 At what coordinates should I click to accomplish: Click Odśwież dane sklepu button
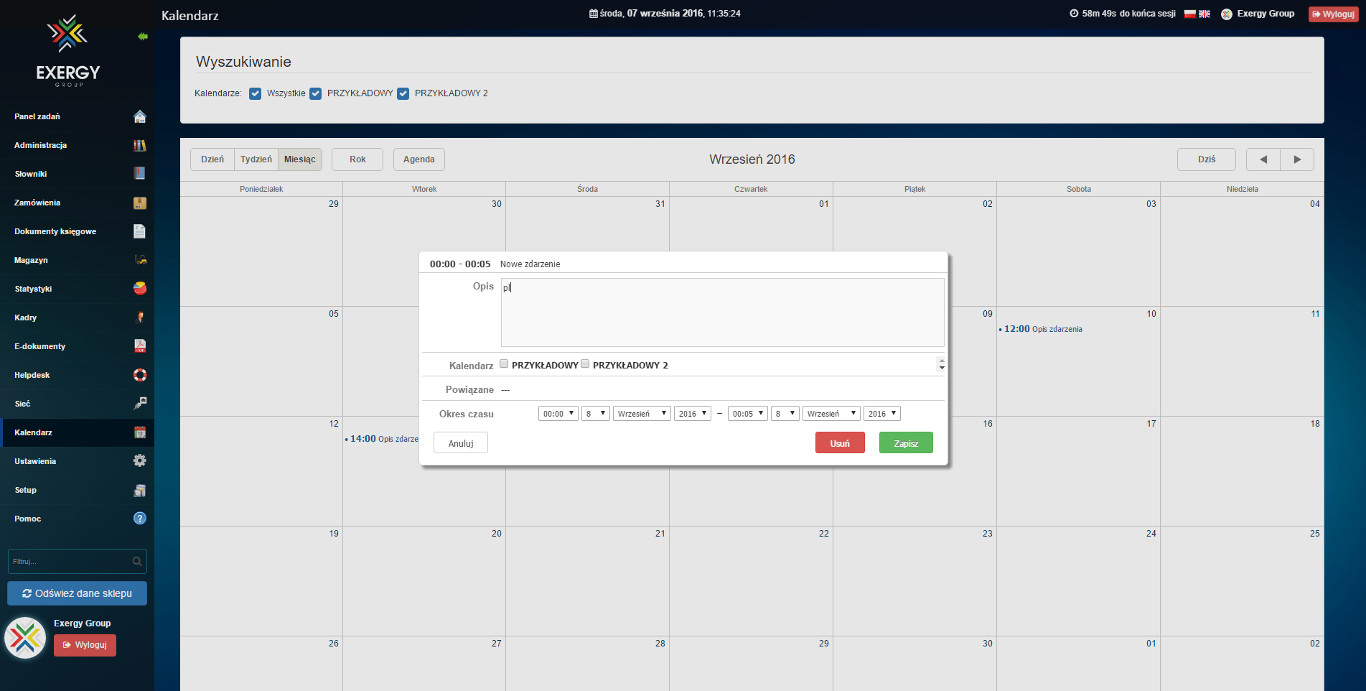point(77,593)
